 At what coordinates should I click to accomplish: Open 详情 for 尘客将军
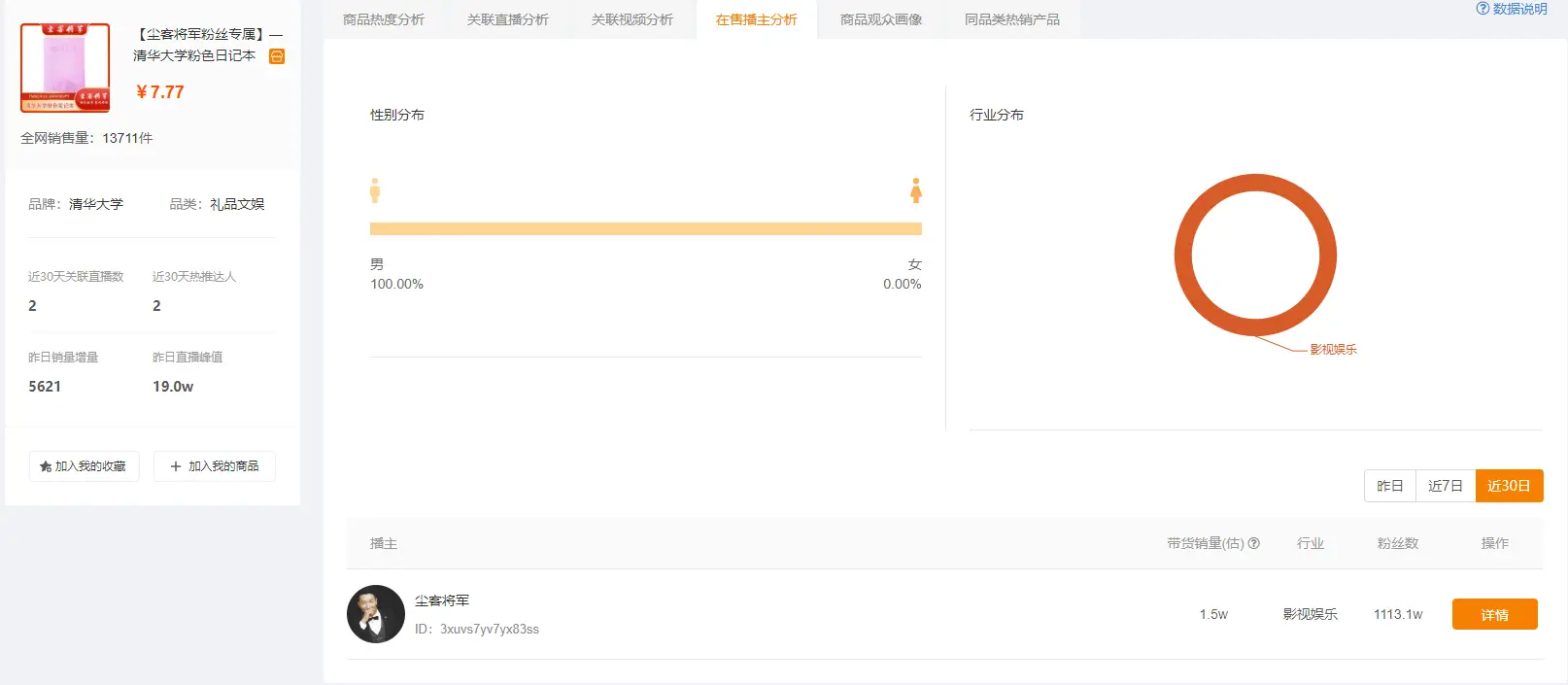(x=1494, y=614)
